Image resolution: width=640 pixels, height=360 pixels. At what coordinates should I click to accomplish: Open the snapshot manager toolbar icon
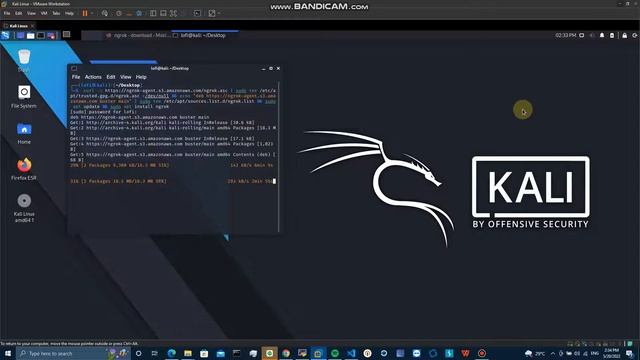139,13
